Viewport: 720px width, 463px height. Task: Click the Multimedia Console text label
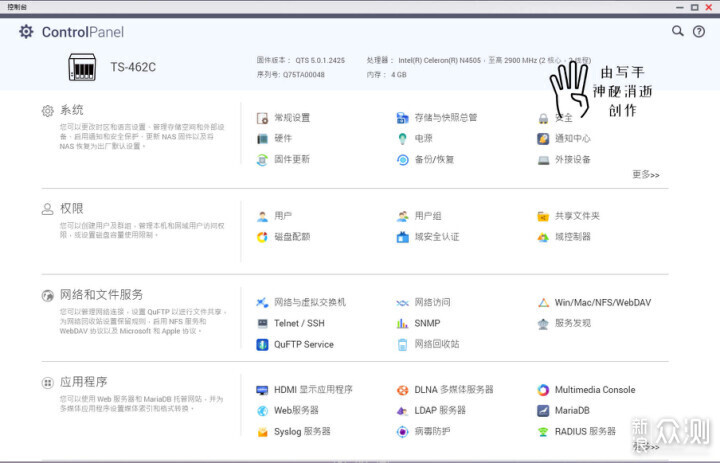595,390
